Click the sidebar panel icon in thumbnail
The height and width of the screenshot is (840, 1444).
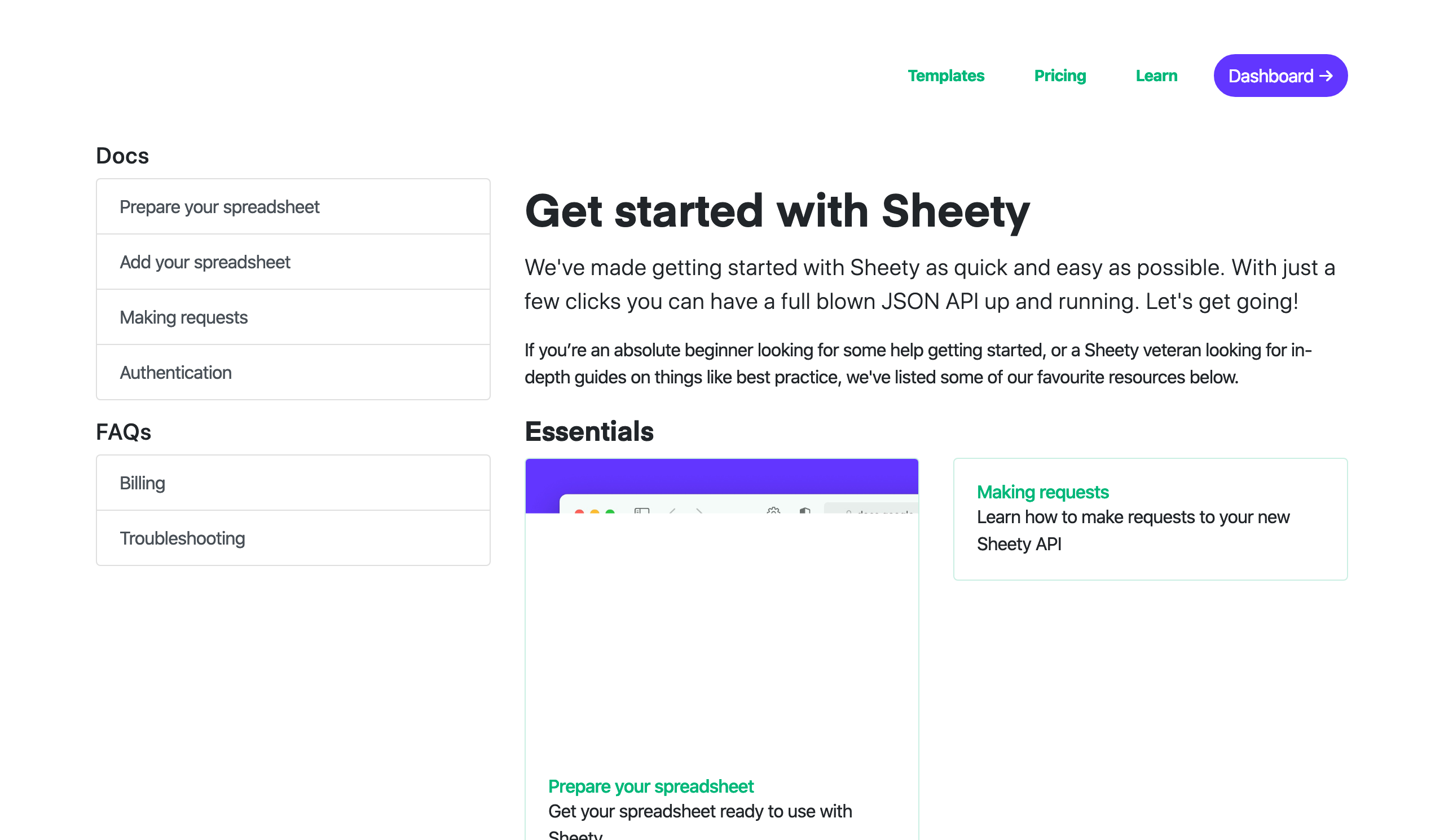point(642,511)
